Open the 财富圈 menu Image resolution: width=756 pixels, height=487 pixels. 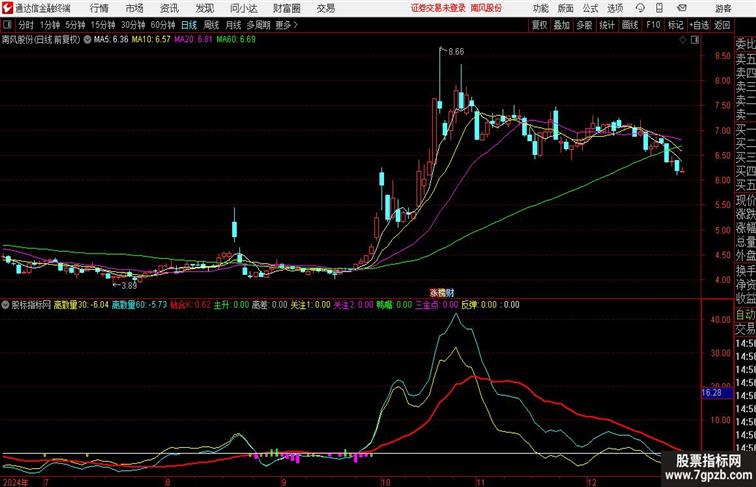point(286,8)
